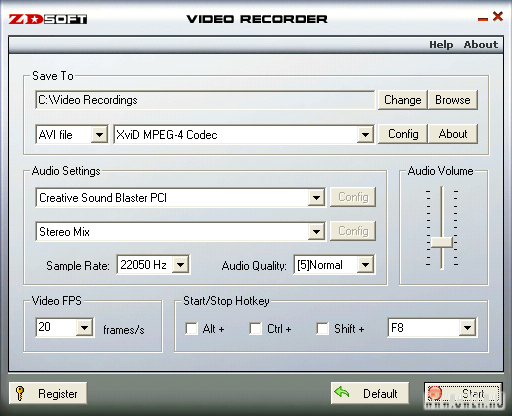Click the key icon on Register
512x416 pixels.
click(x=20, y=393)
